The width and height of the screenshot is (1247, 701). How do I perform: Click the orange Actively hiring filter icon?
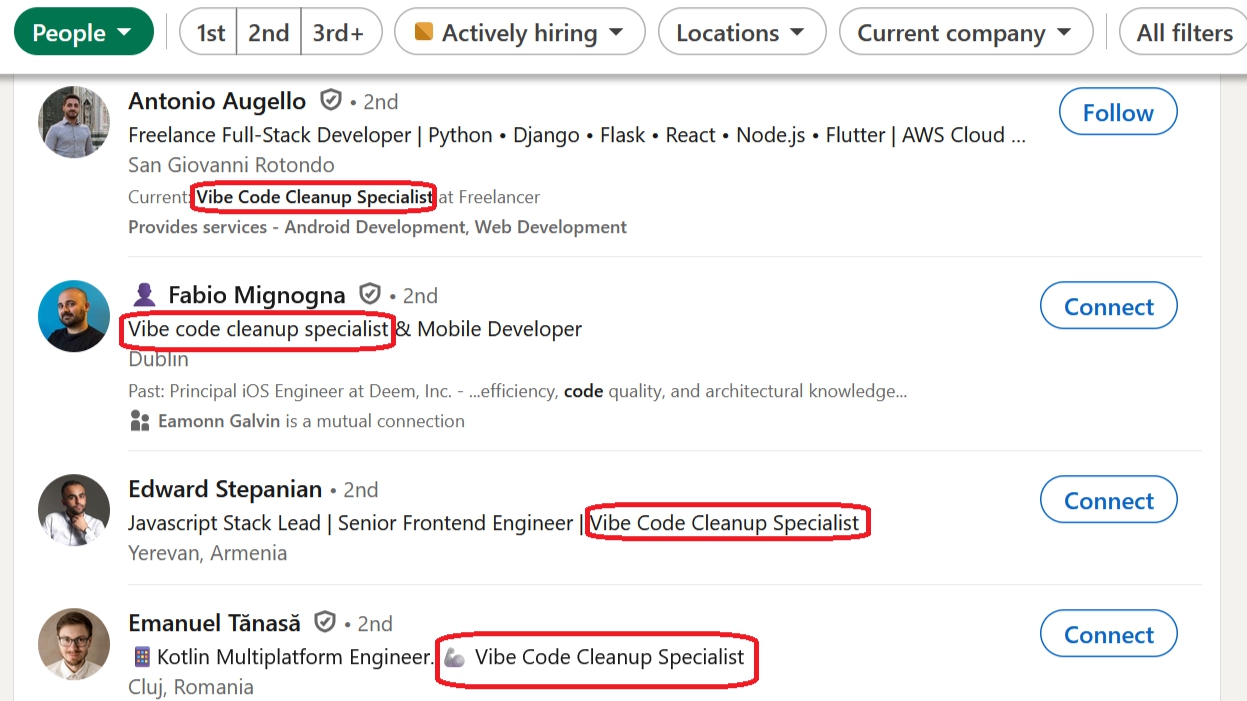coord(424,32)
